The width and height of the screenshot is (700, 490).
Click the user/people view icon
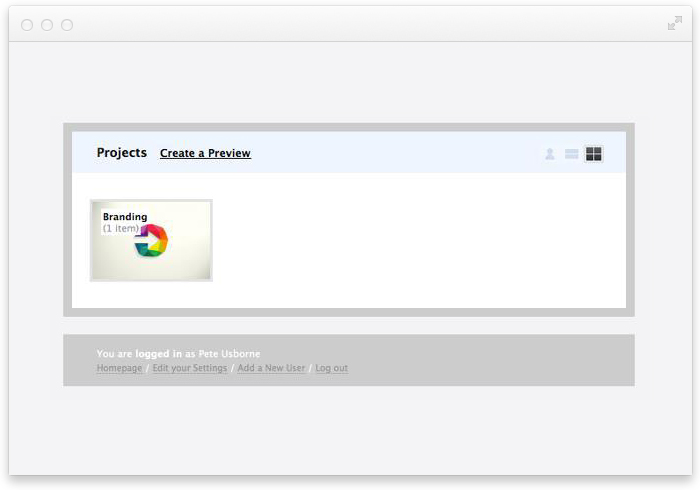coord(550,154)
